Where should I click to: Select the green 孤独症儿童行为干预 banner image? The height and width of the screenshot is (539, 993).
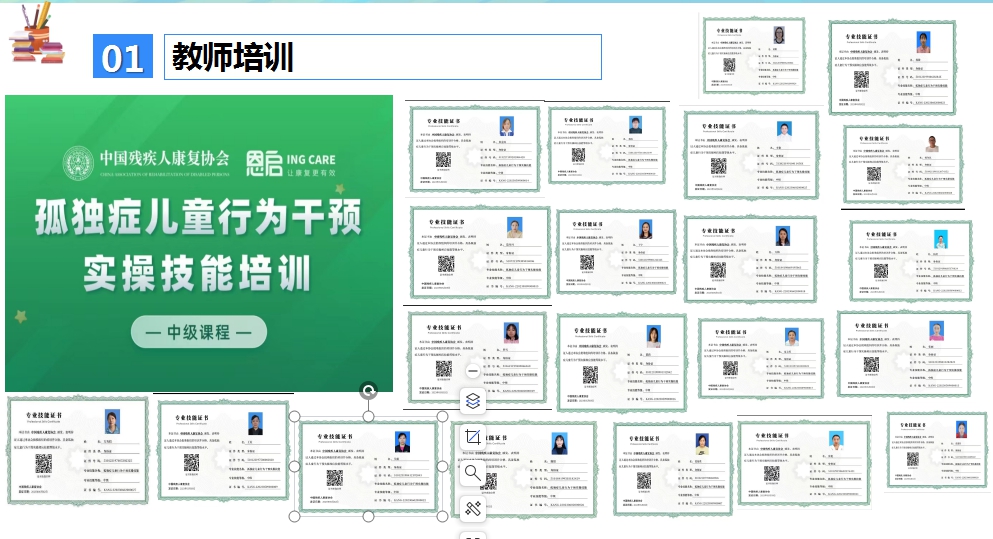199,244
